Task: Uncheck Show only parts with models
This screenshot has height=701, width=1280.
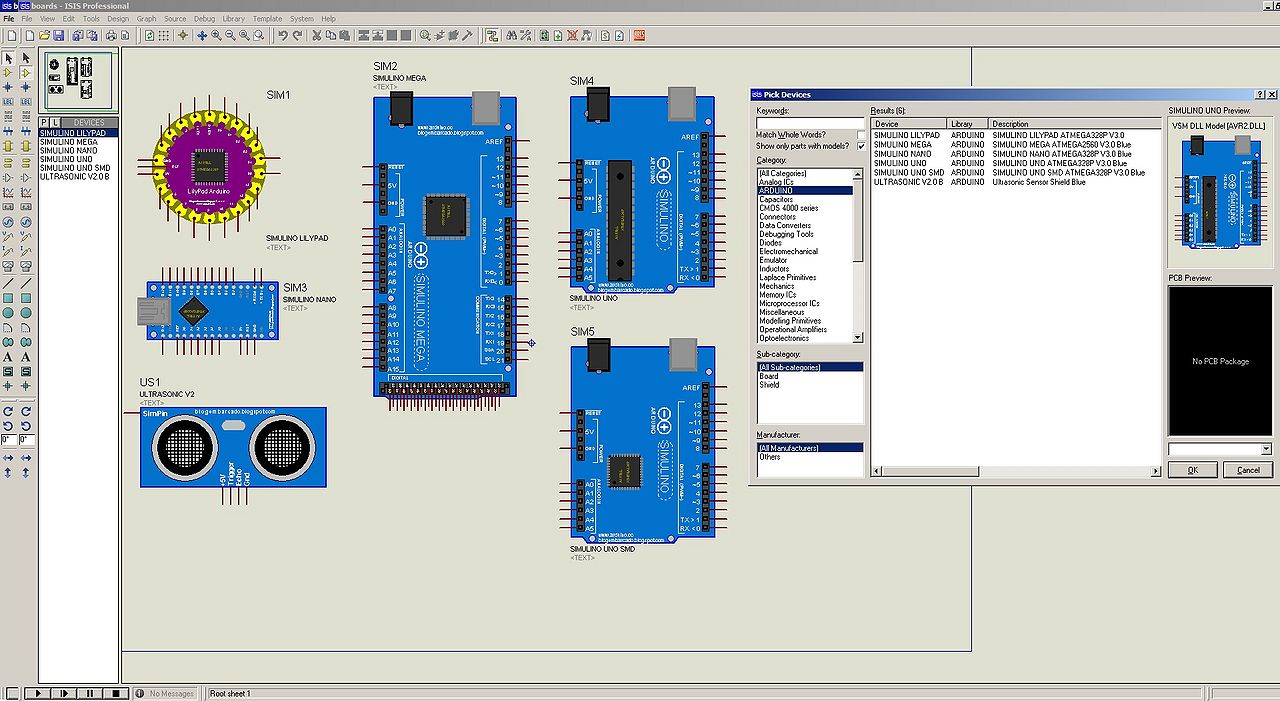Action: pos(861,146)
